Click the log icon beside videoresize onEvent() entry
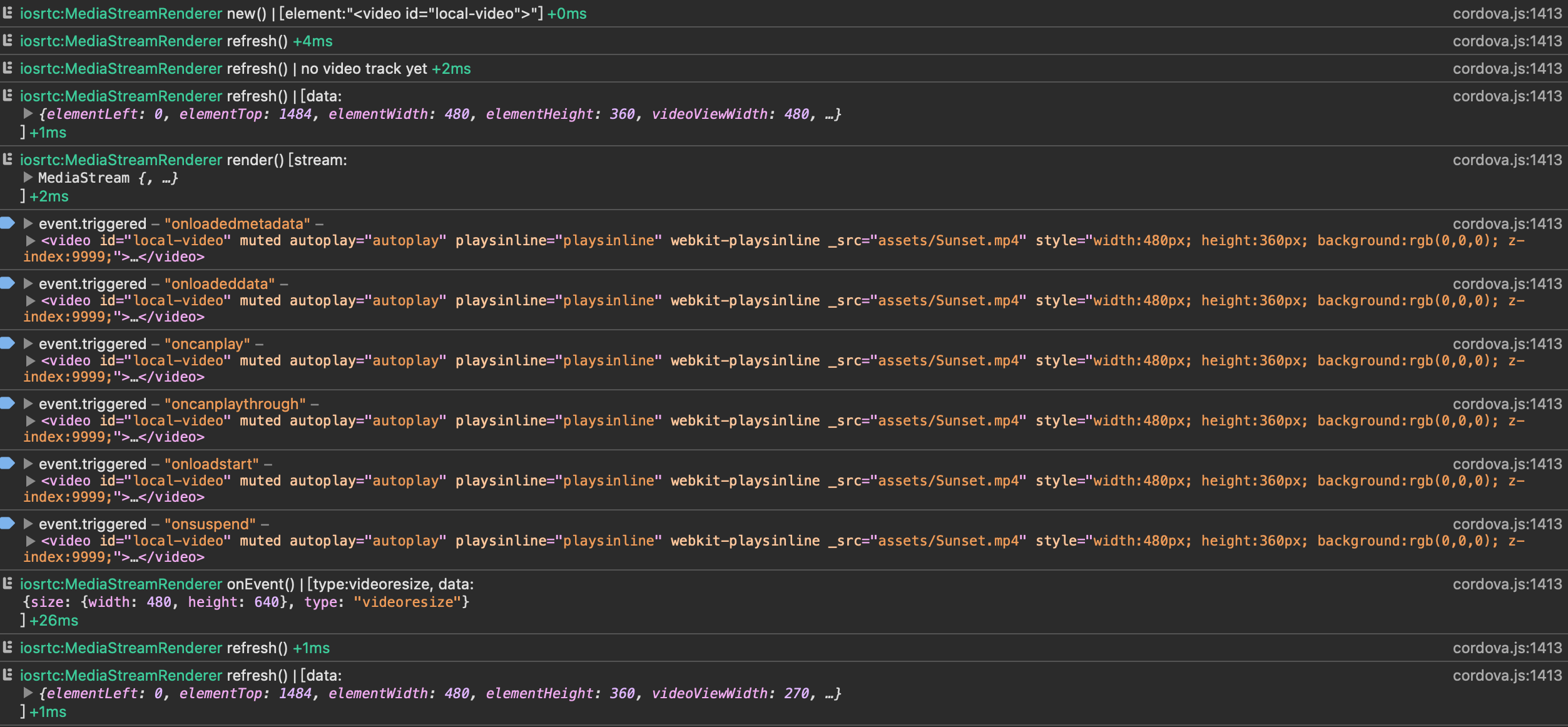 point(8,584)
